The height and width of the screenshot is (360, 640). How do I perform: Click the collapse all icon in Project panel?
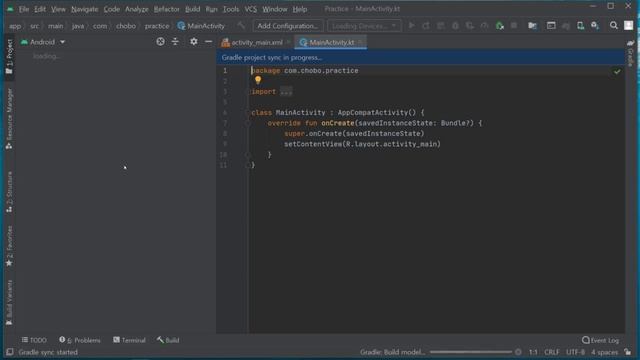coord(175,42)
